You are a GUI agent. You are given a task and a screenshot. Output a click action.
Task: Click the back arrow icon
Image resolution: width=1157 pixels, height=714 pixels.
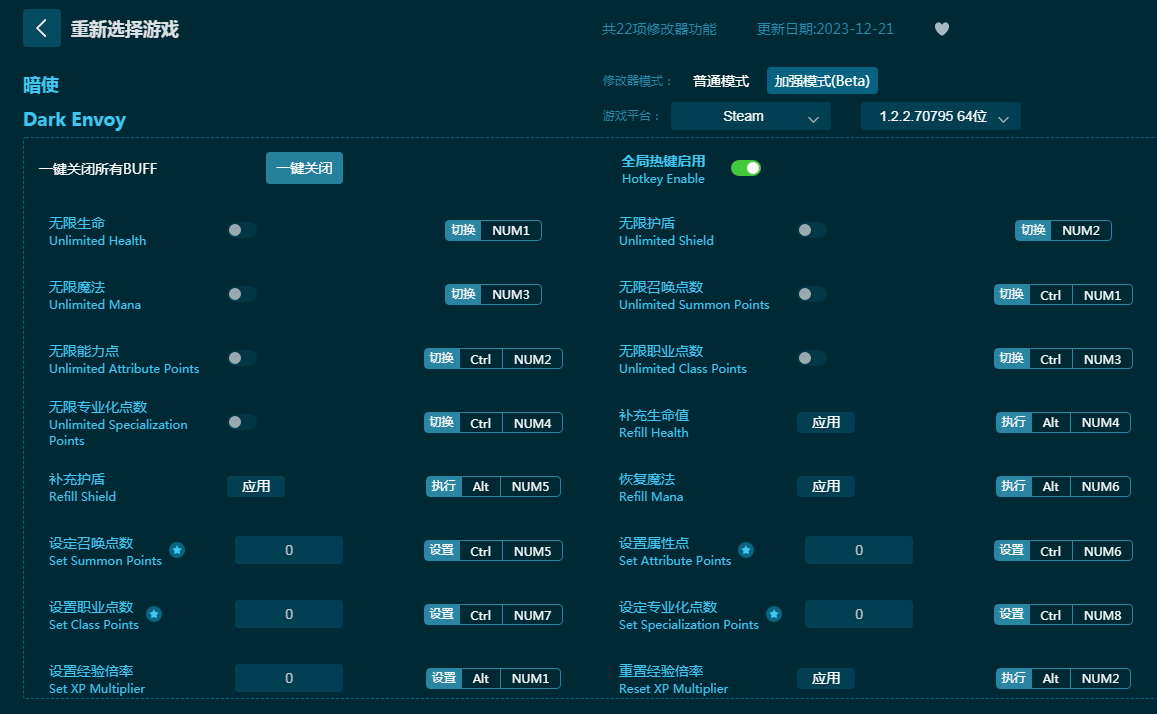click(x=41, y=28)
